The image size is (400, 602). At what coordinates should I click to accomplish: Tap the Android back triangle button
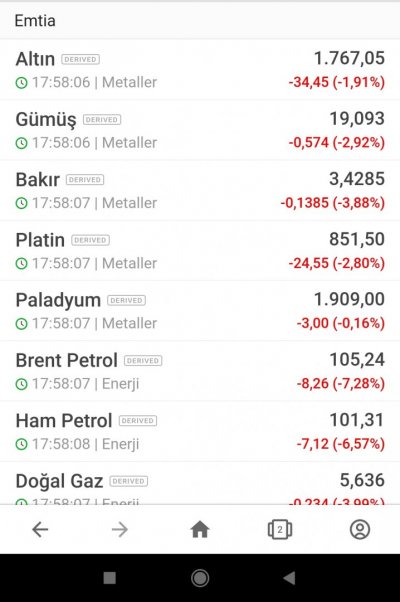pos(289,578)
